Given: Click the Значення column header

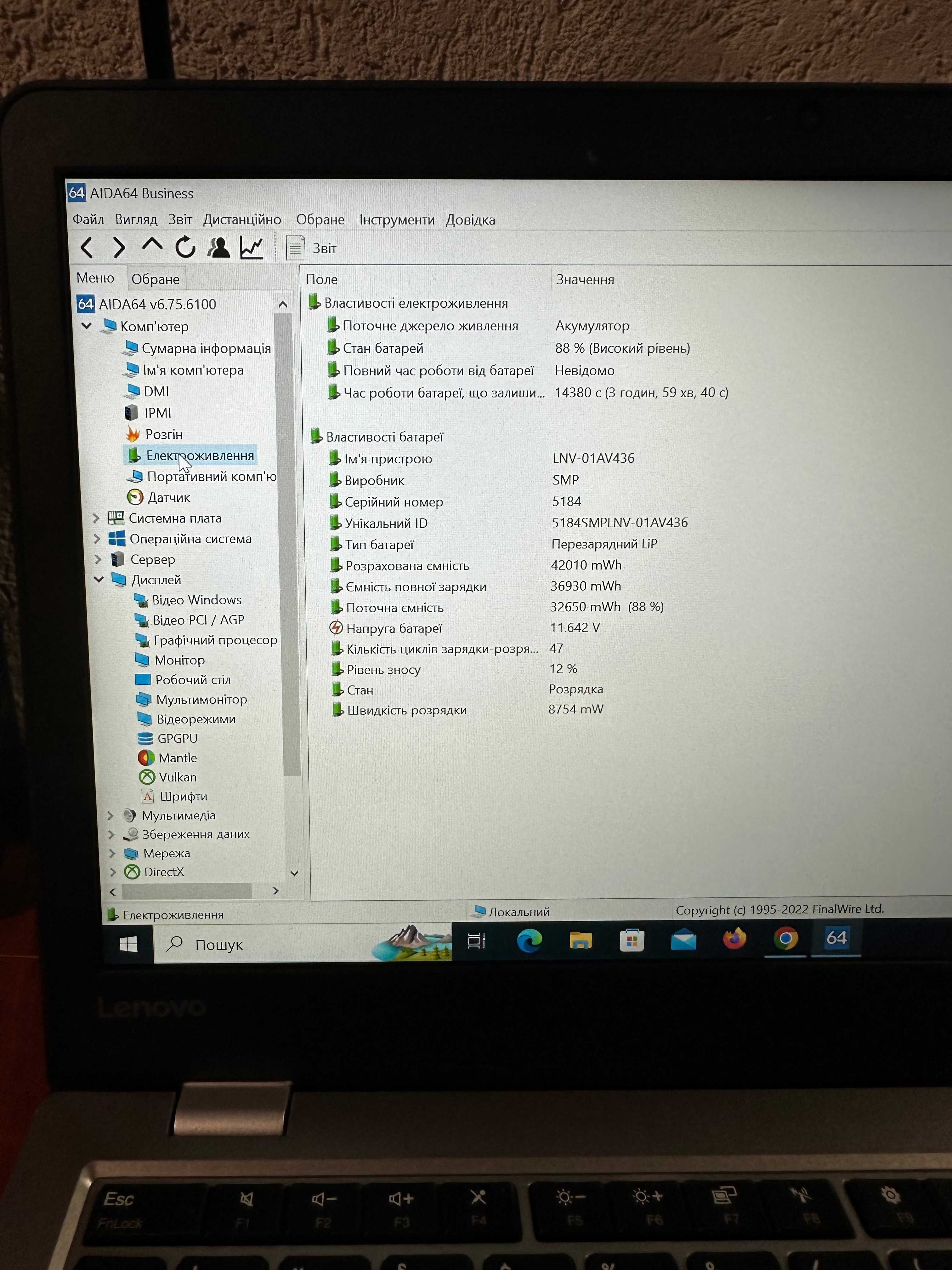Looking at the screenshot, I should pos(585,280).
